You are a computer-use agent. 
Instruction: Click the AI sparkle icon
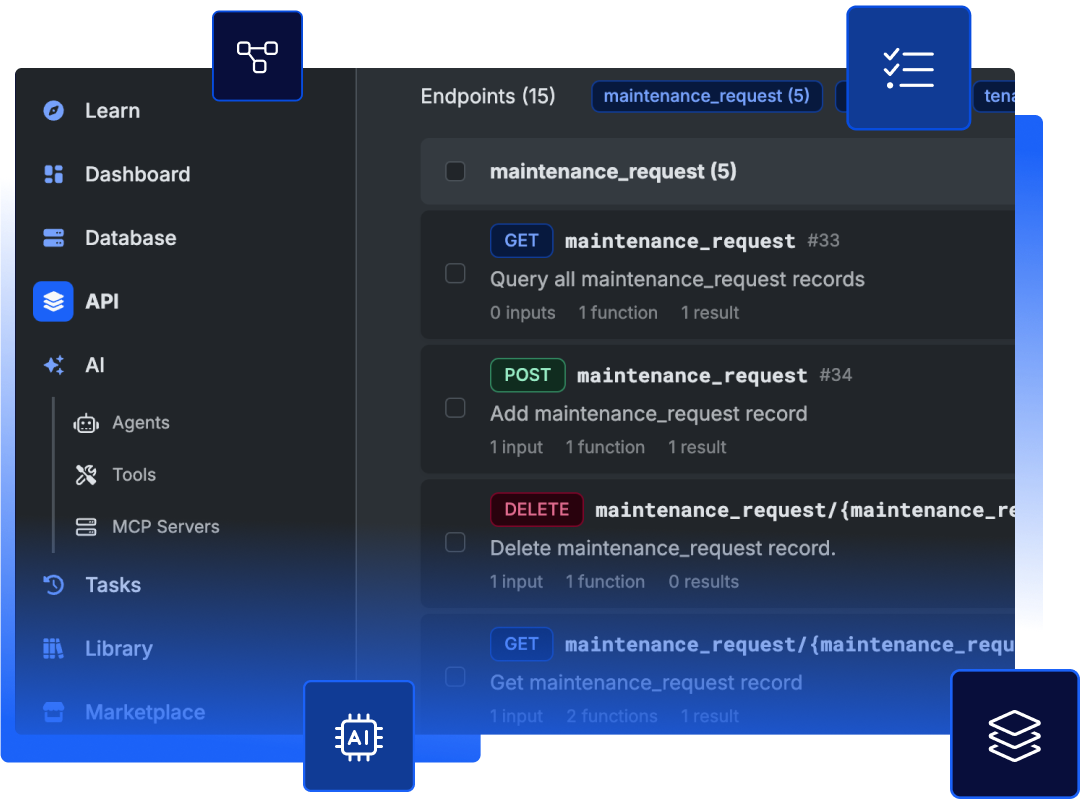pos(54,365)
